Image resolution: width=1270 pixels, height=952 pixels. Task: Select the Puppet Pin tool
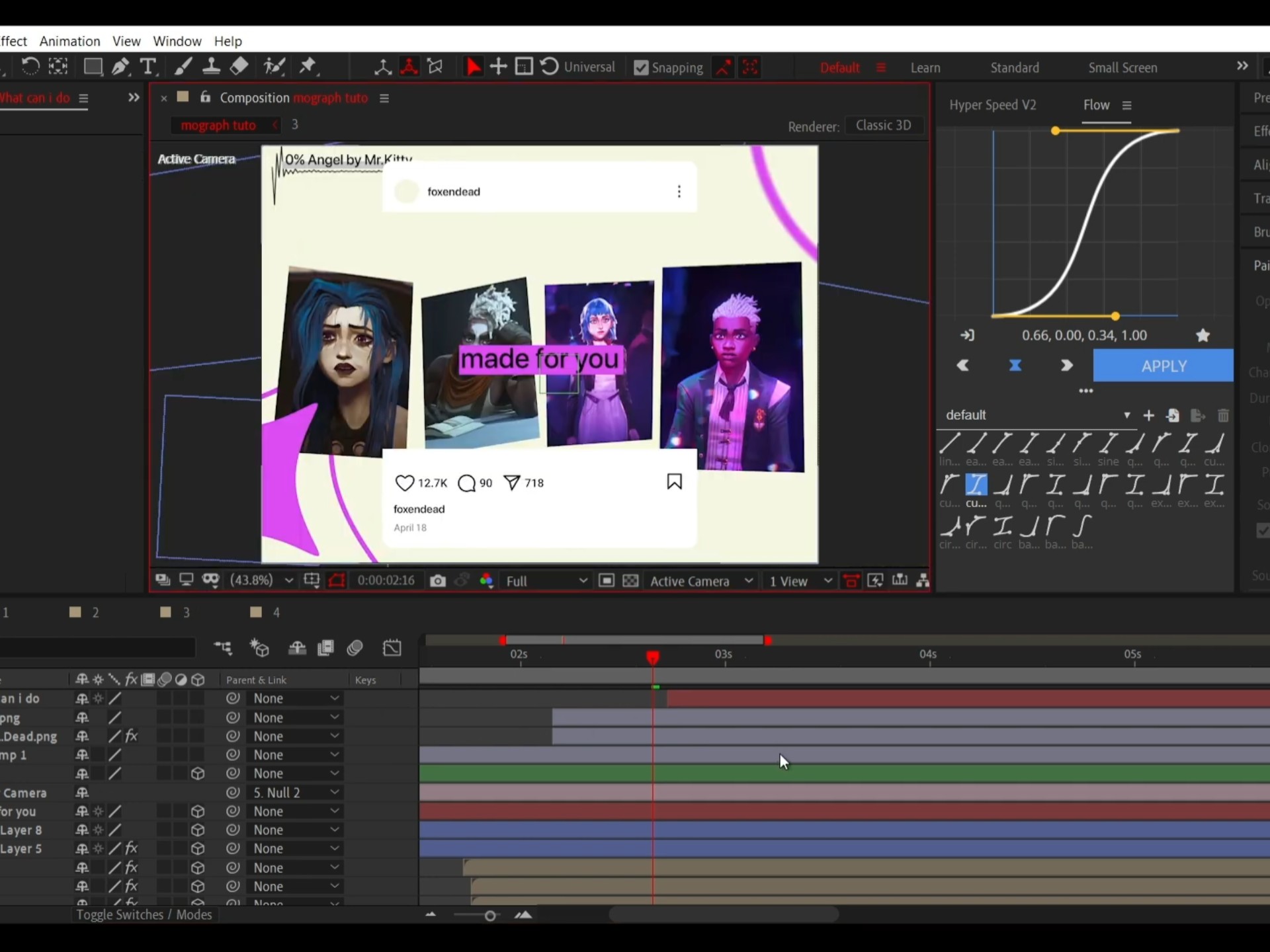click(308, 66)
